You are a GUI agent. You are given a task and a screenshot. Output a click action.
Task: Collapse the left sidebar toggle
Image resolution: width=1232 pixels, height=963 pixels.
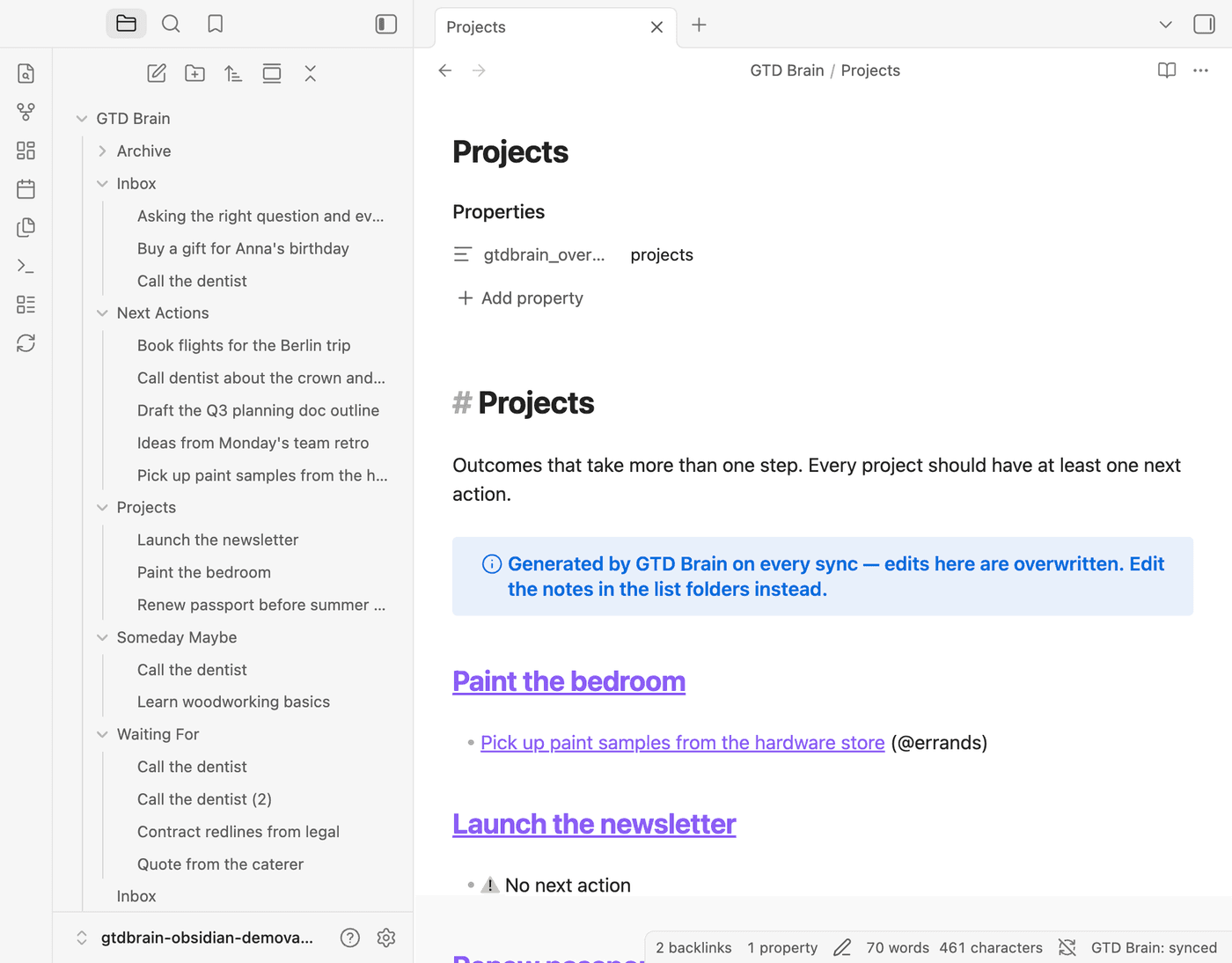[x=386, y=24]
